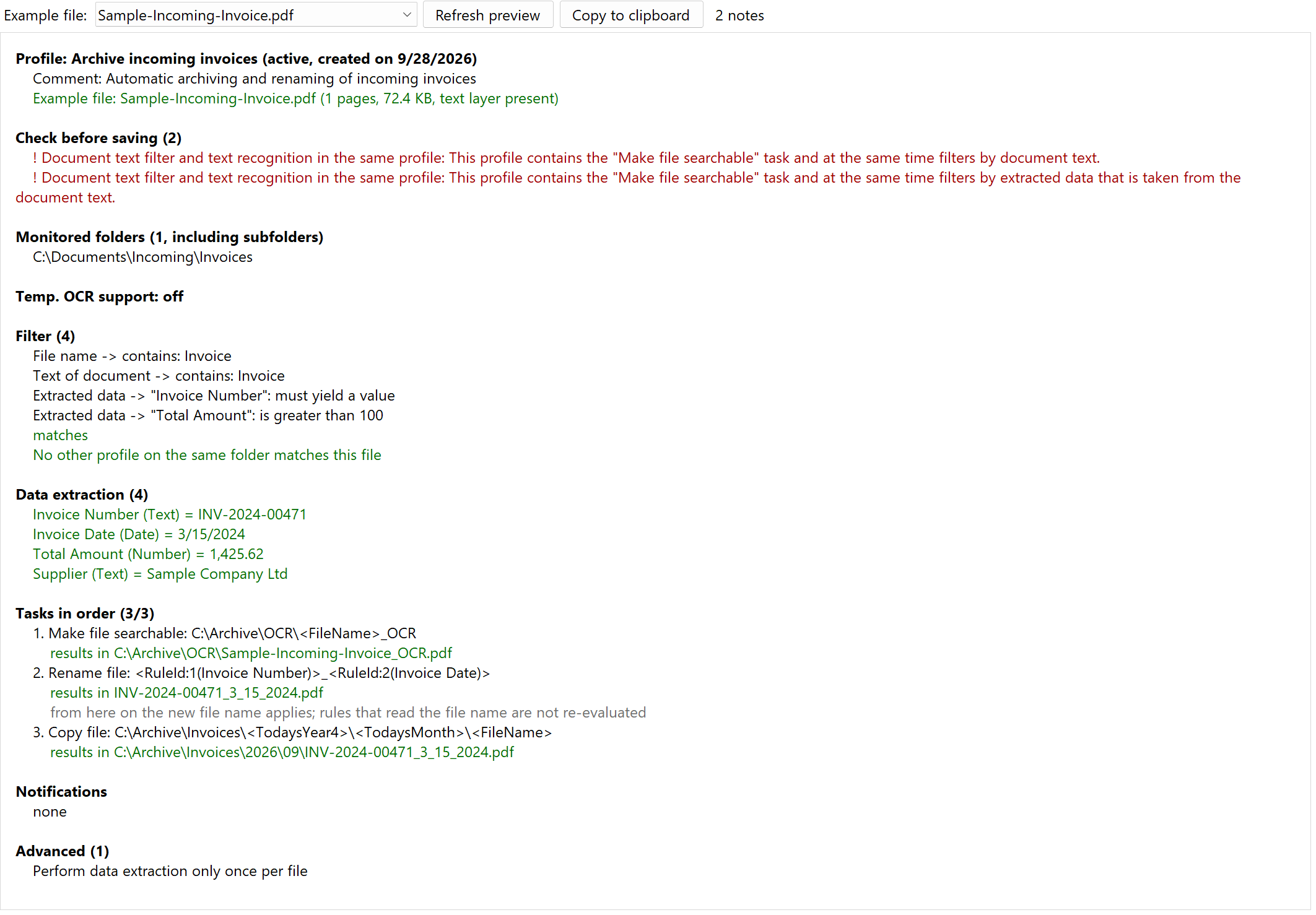
Task: Click the 'Monitored folders' heading
Action: point(169,237)
